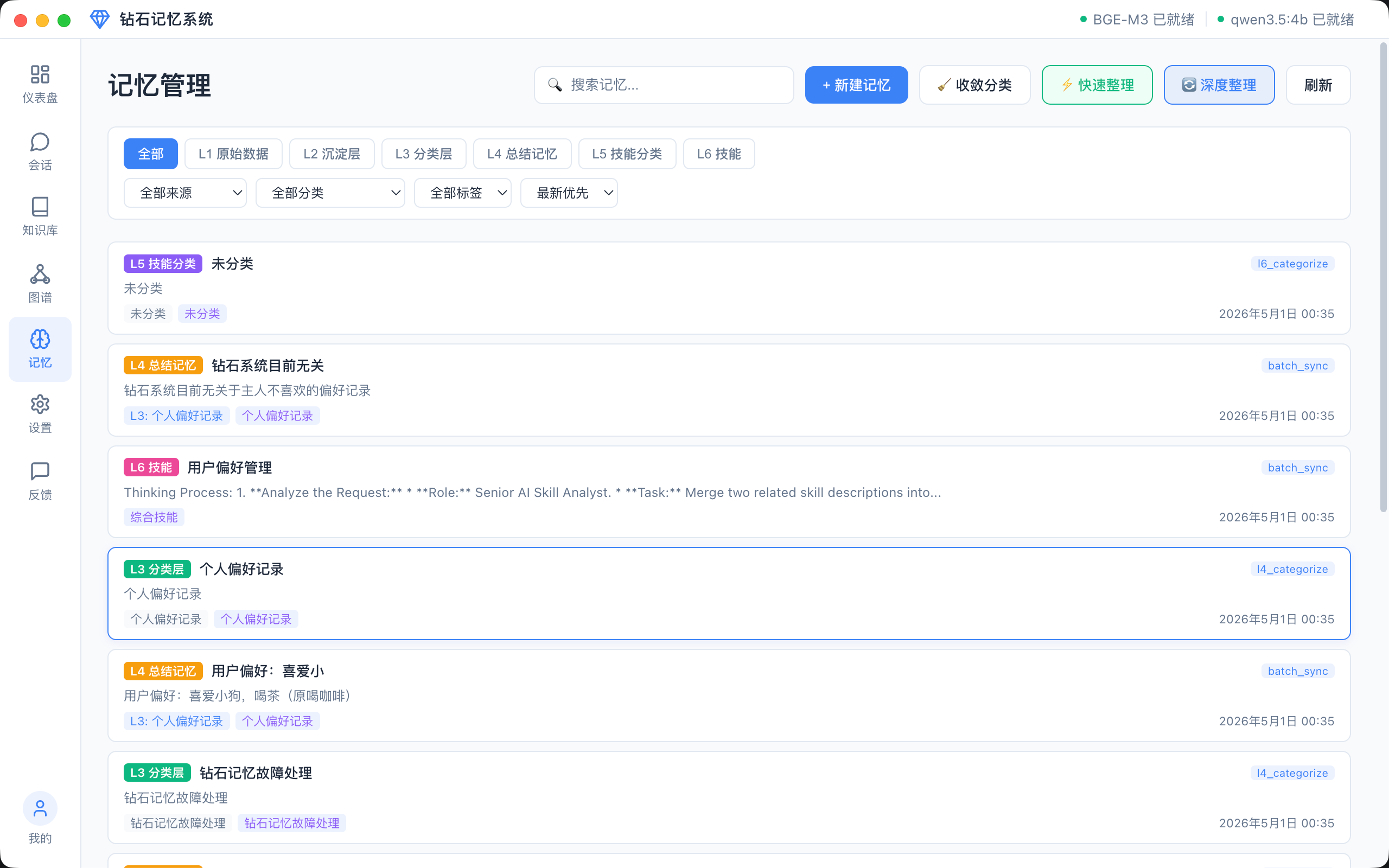Open the 设置 settings panel
Image resolution: width=1389 pixels, height=868 pixels.
(x=40, y=414)
